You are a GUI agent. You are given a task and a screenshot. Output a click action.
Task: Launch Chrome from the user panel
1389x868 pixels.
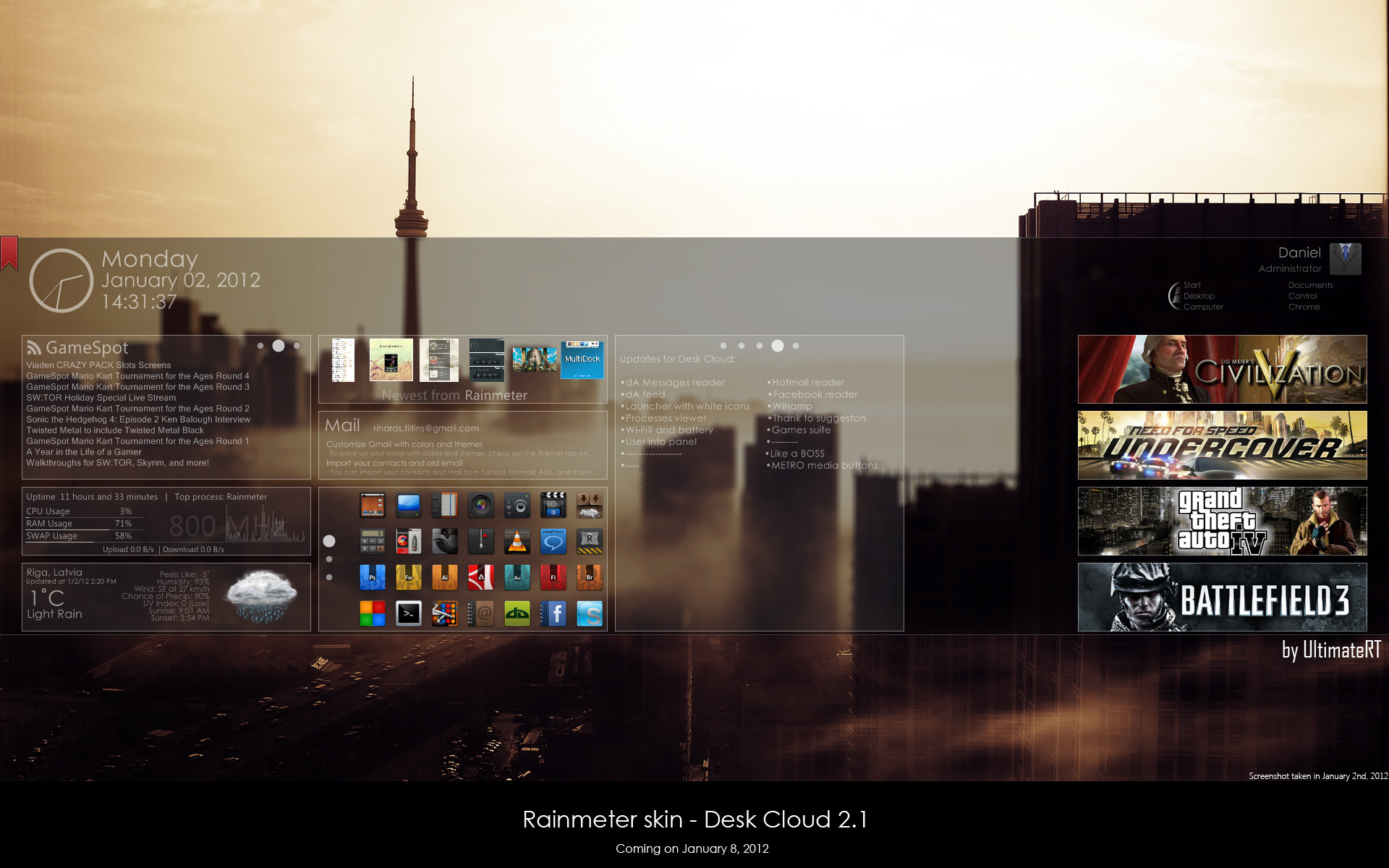click(x=1304, y=307)
